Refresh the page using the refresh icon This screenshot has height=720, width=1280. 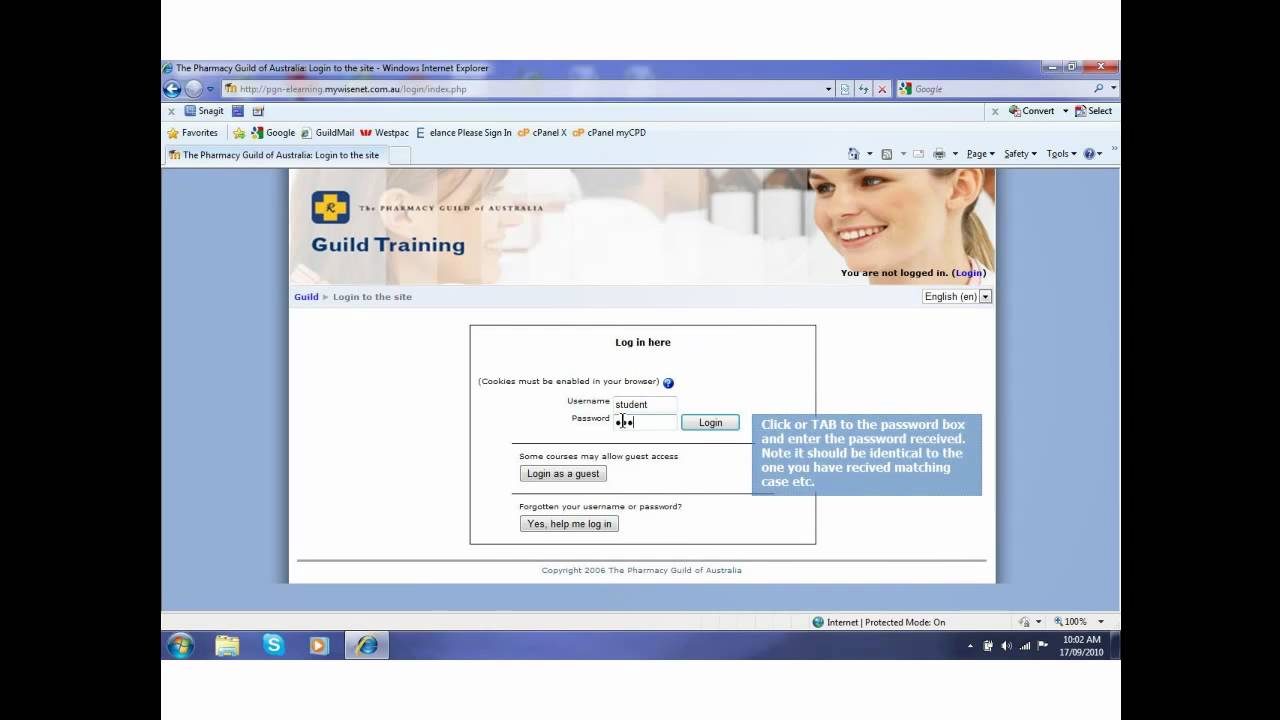863,89
